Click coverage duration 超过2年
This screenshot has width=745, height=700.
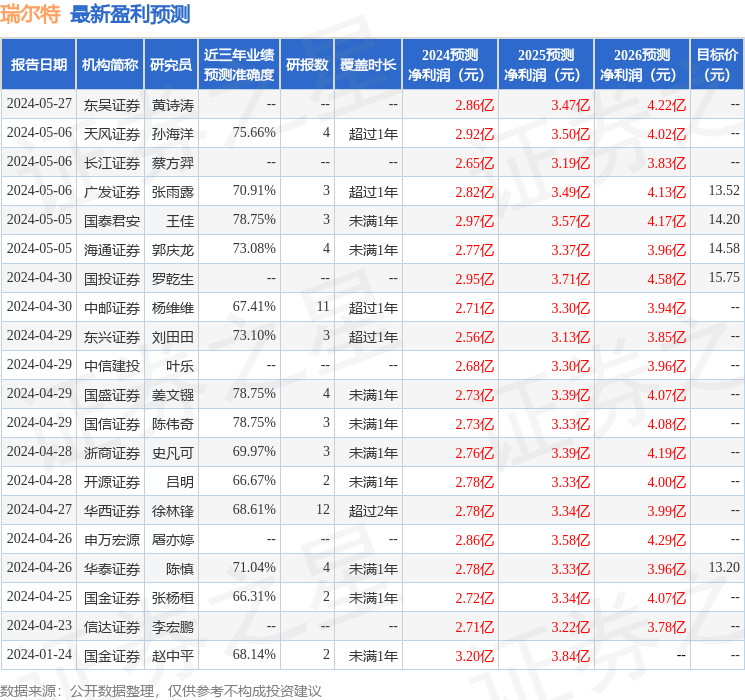point(373,511)
